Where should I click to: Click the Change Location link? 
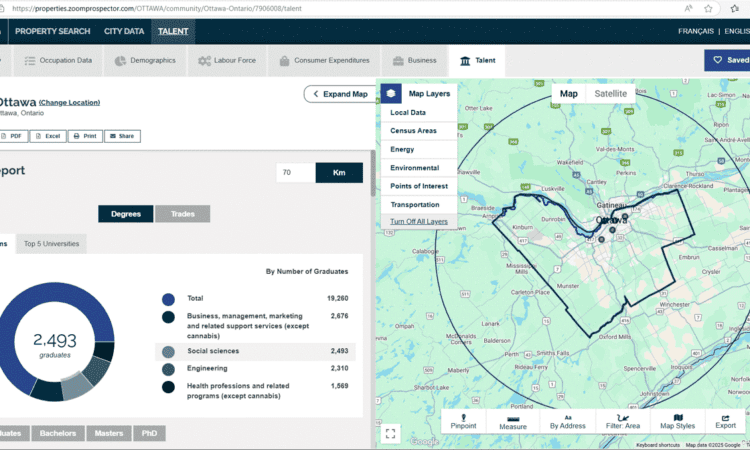click(69, 102)
